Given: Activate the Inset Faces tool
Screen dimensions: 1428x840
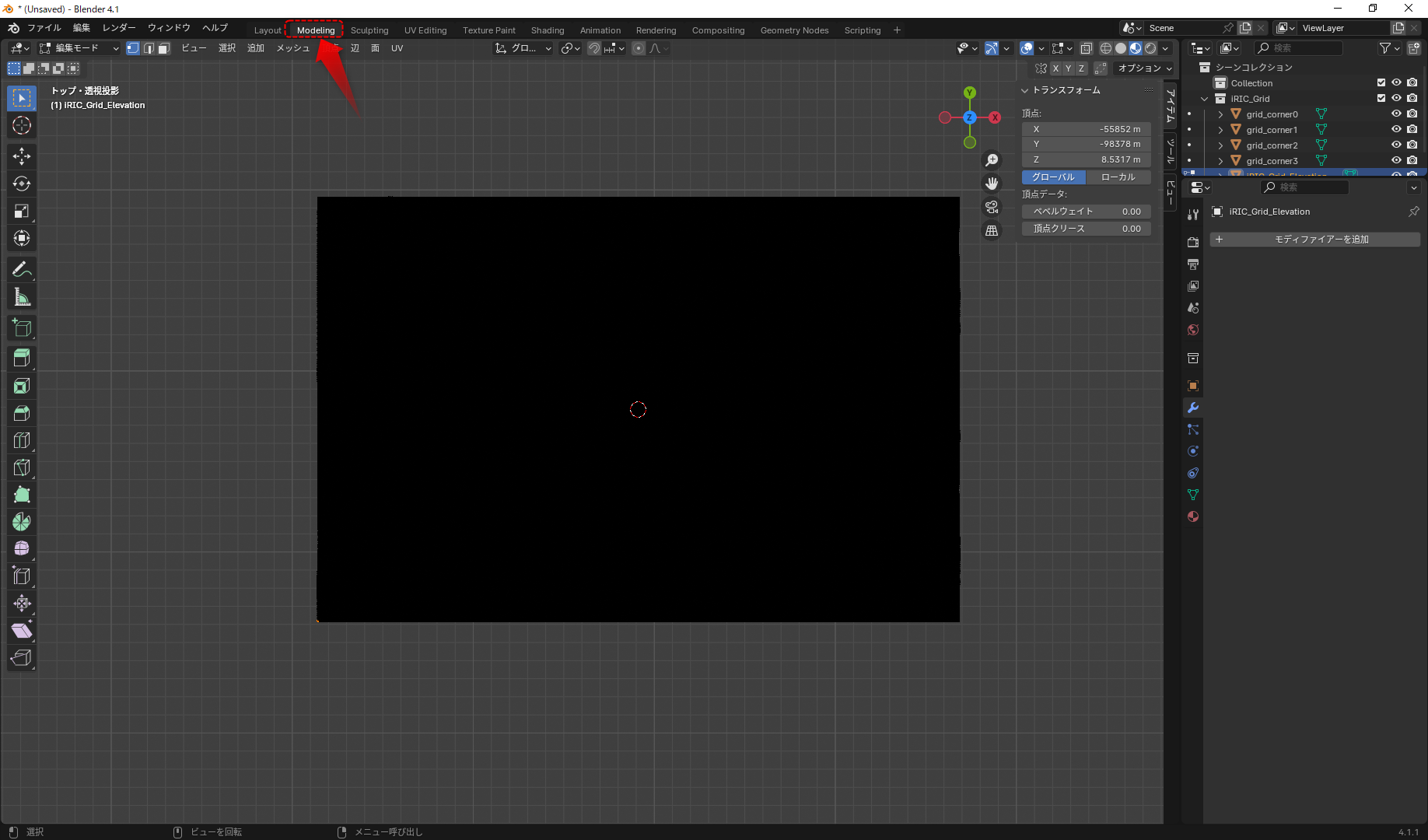Looking at the screenshot, I should pos(22,386).
